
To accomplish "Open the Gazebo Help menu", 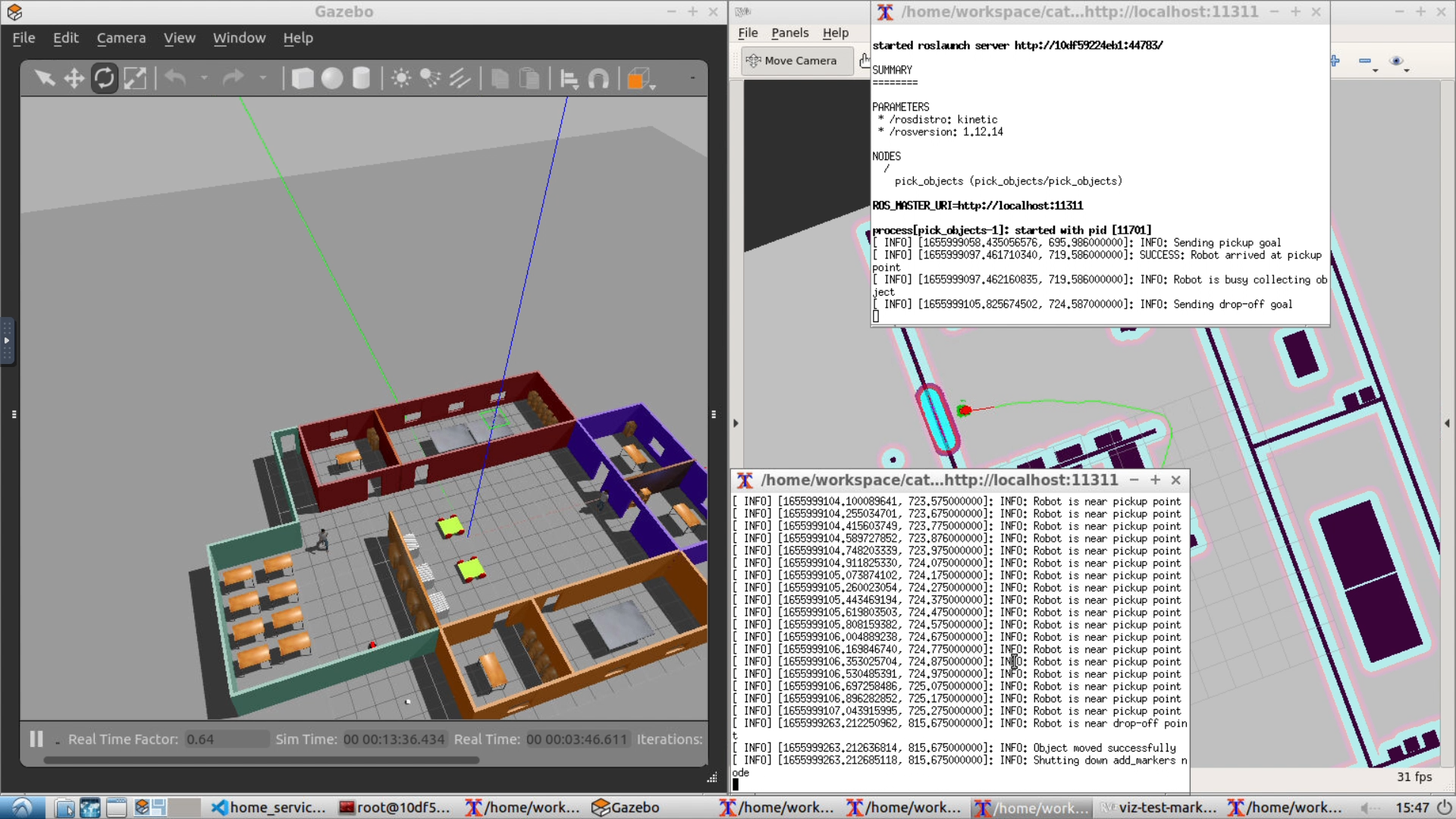I will click(298, 38).
